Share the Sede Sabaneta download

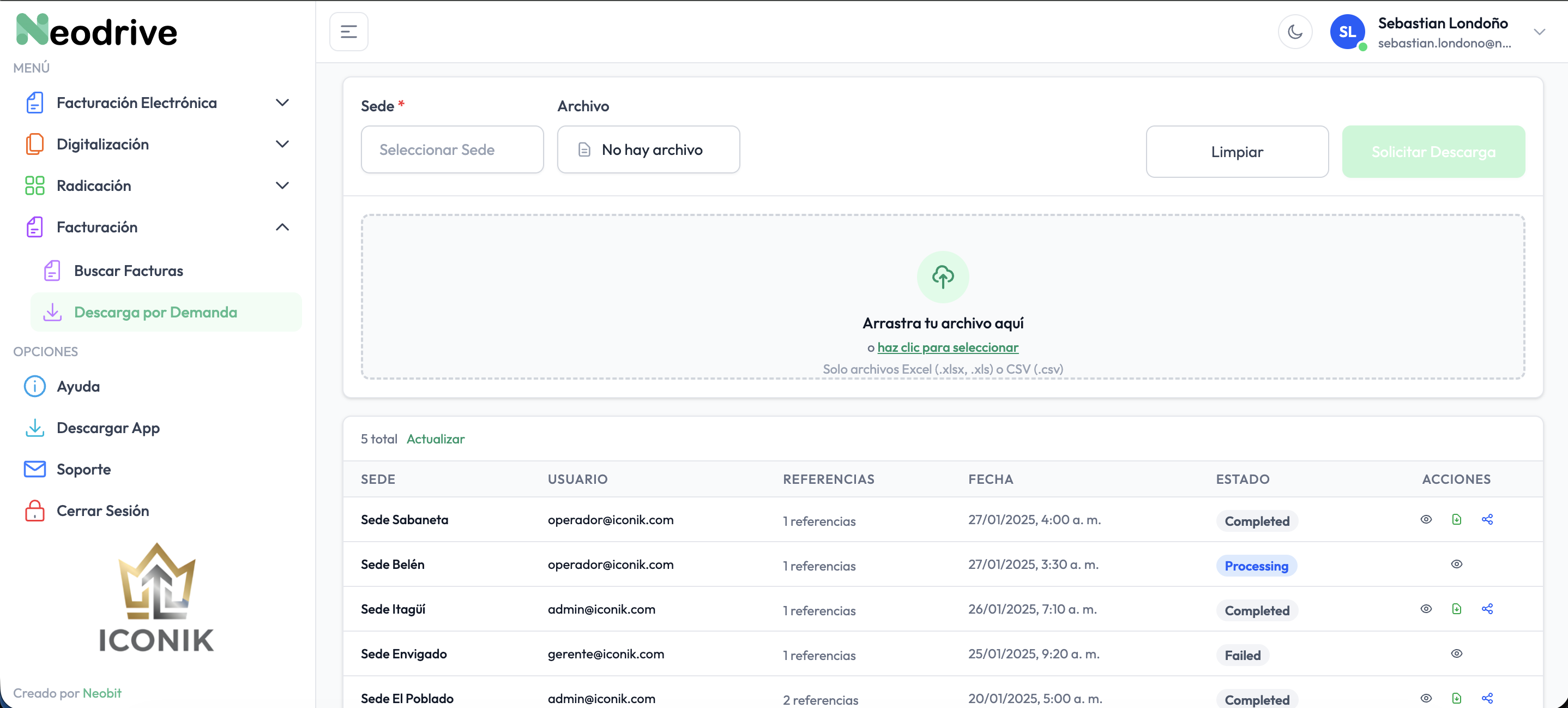pyautogui.click(x=1486, y=519)
